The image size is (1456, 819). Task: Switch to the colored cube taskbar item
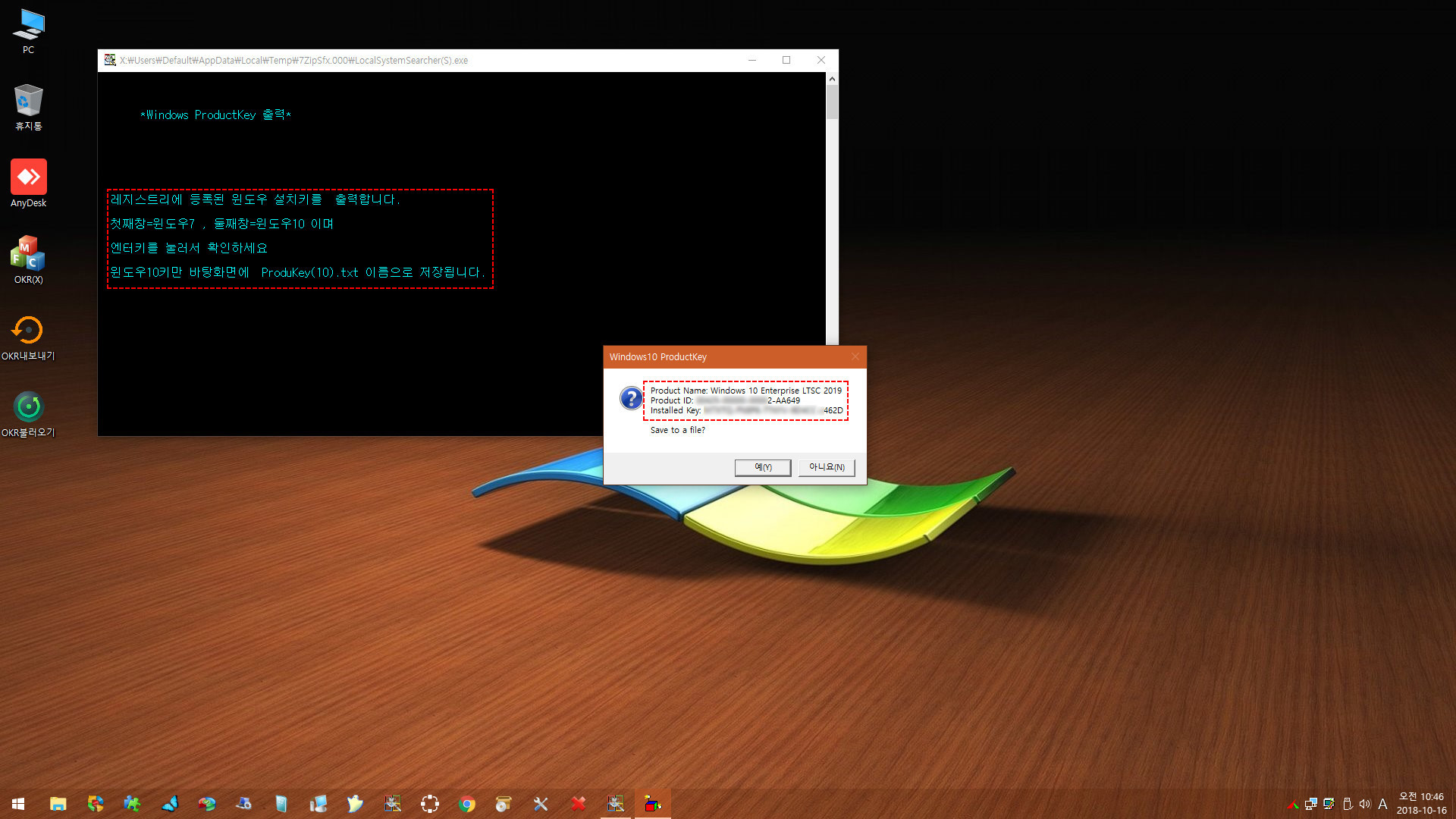click(x=653, y=804)
